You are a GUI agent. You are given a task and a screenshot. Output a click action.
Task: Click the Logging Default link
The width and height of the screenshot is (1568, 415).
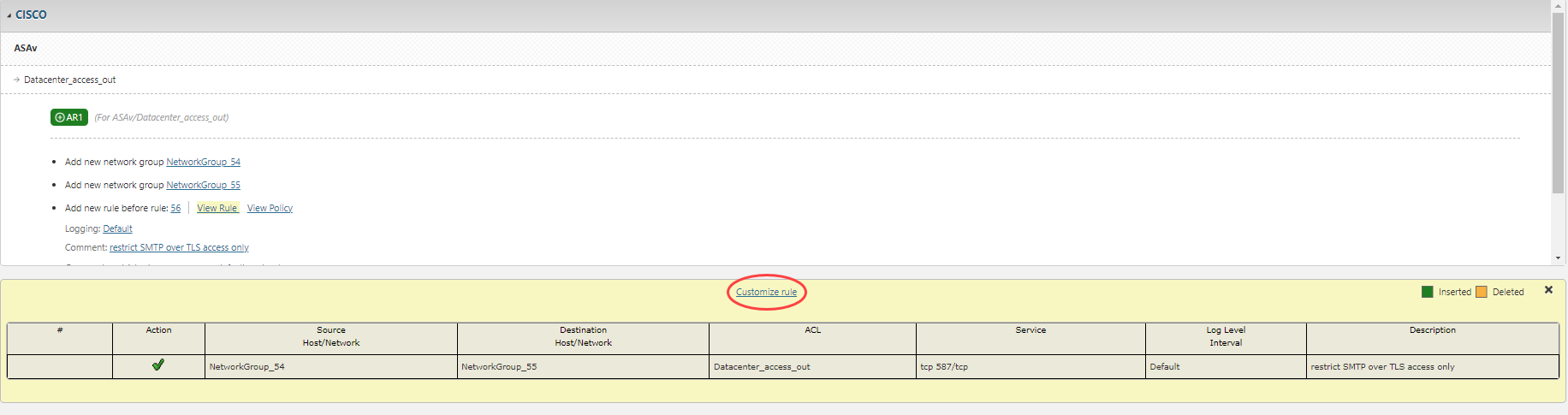[117, 228]
